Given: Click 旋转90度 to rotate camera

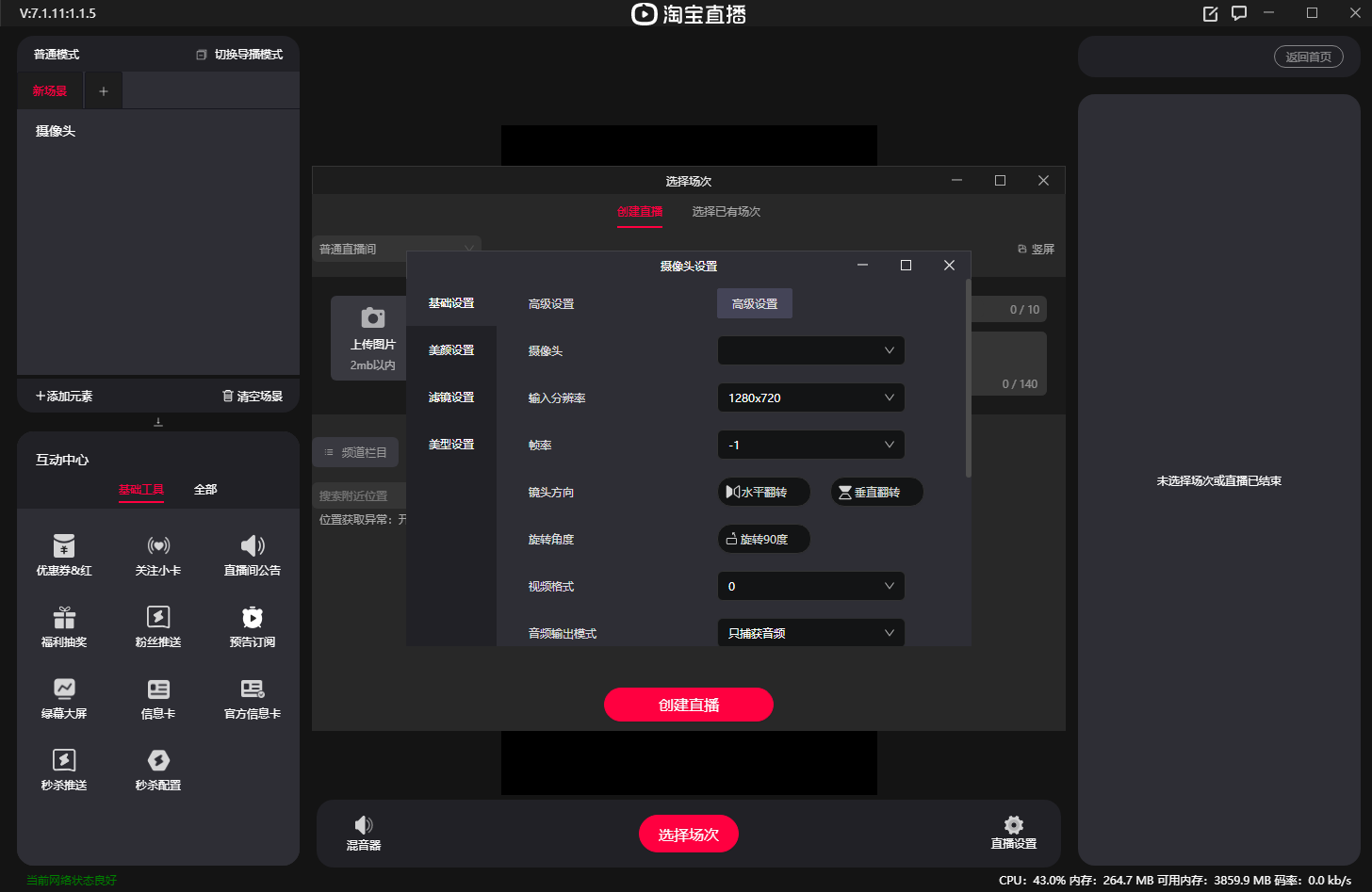Looking at the screenshot, I should point(764,539).
